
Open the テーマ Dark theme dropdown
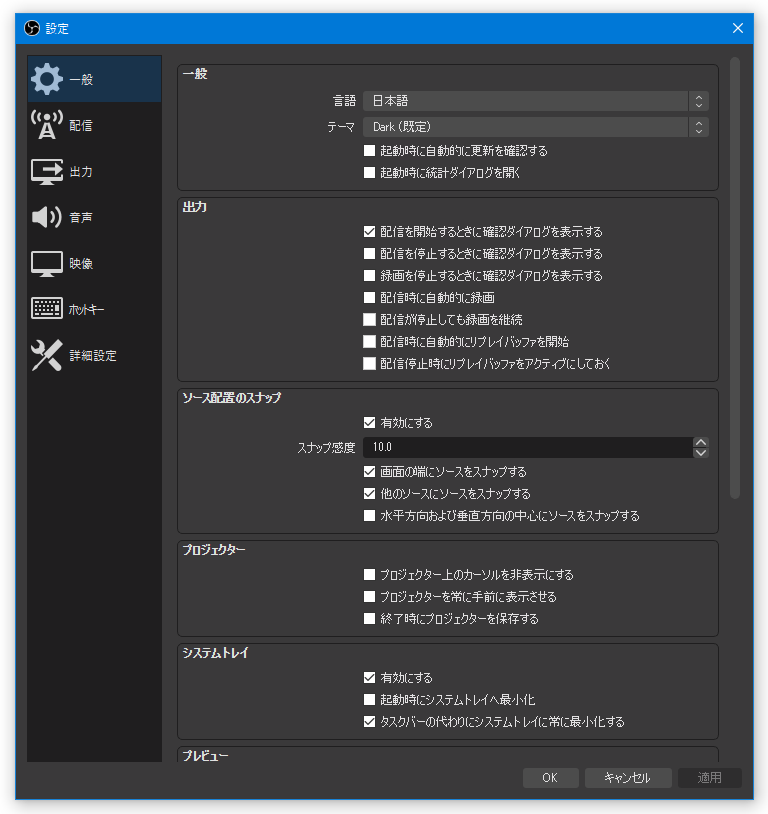pyautogui.click(x=535, y=127)
